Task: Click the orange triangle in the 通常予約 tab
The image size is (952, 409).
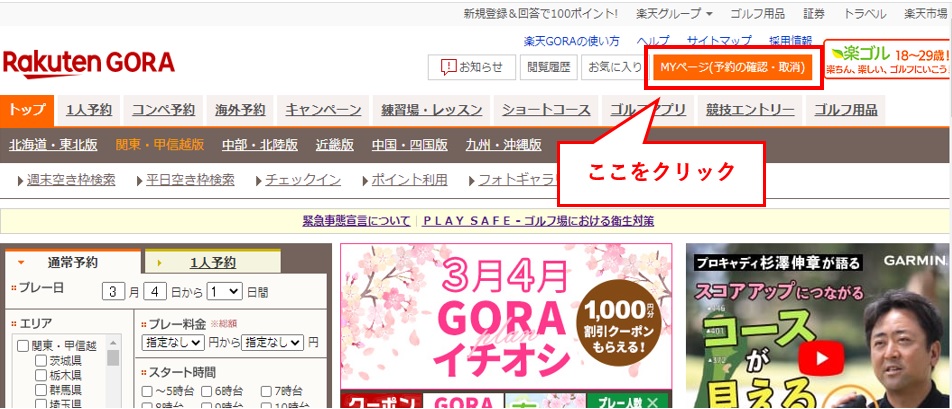Action: 22,263
